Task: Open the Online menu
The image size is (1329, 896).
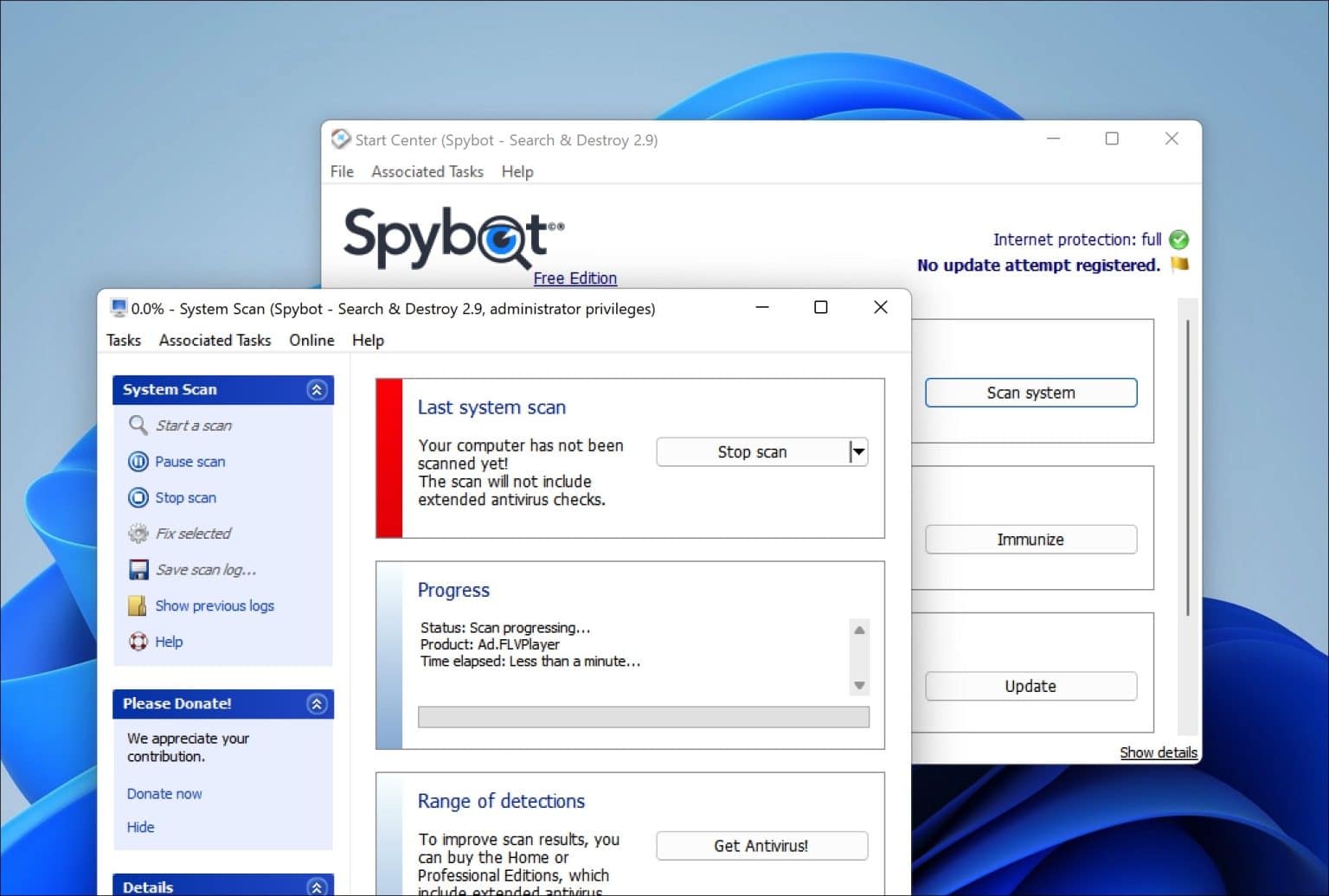Action: pyautogui.click(x=311, y=340)
